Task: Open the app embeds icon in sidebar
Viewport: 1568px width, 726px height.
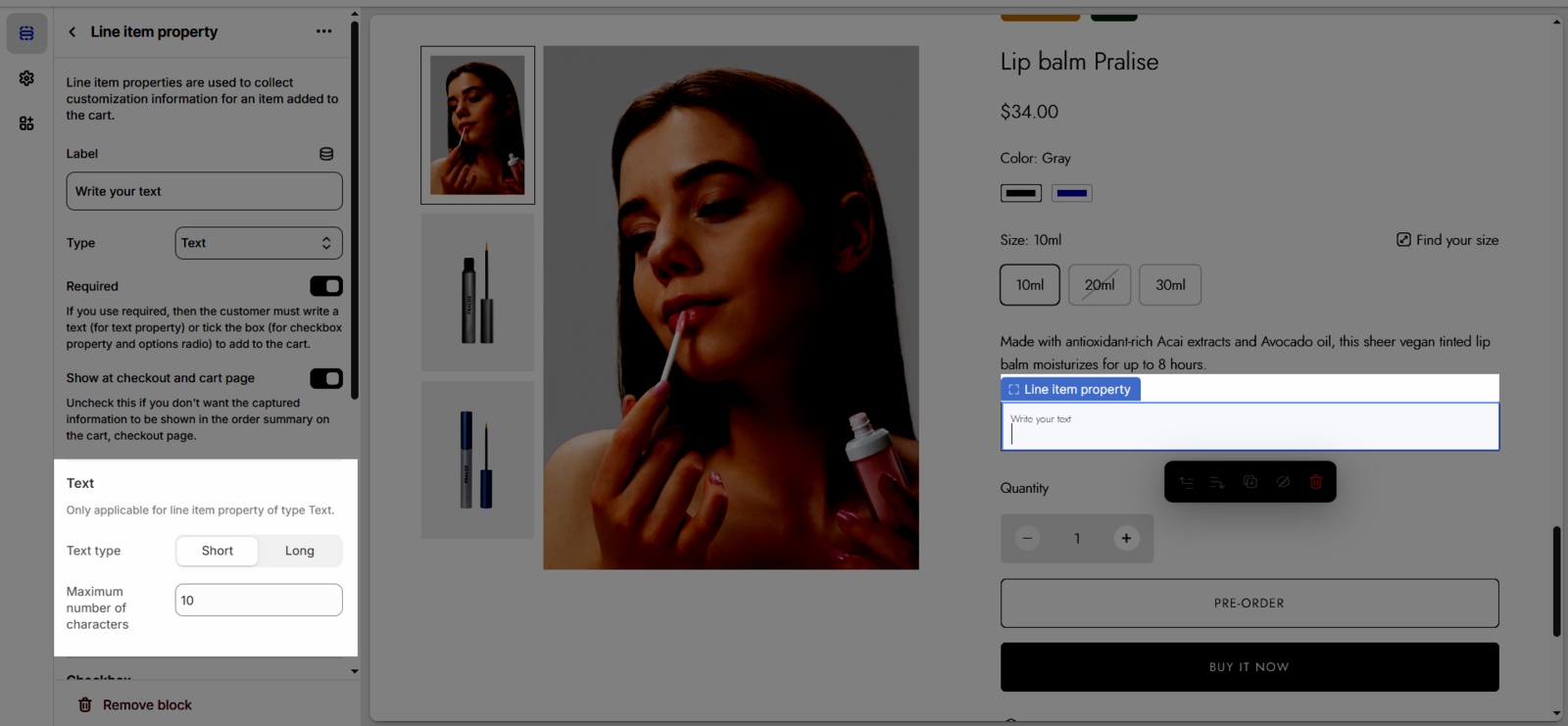Action: [x=26, y=123]
